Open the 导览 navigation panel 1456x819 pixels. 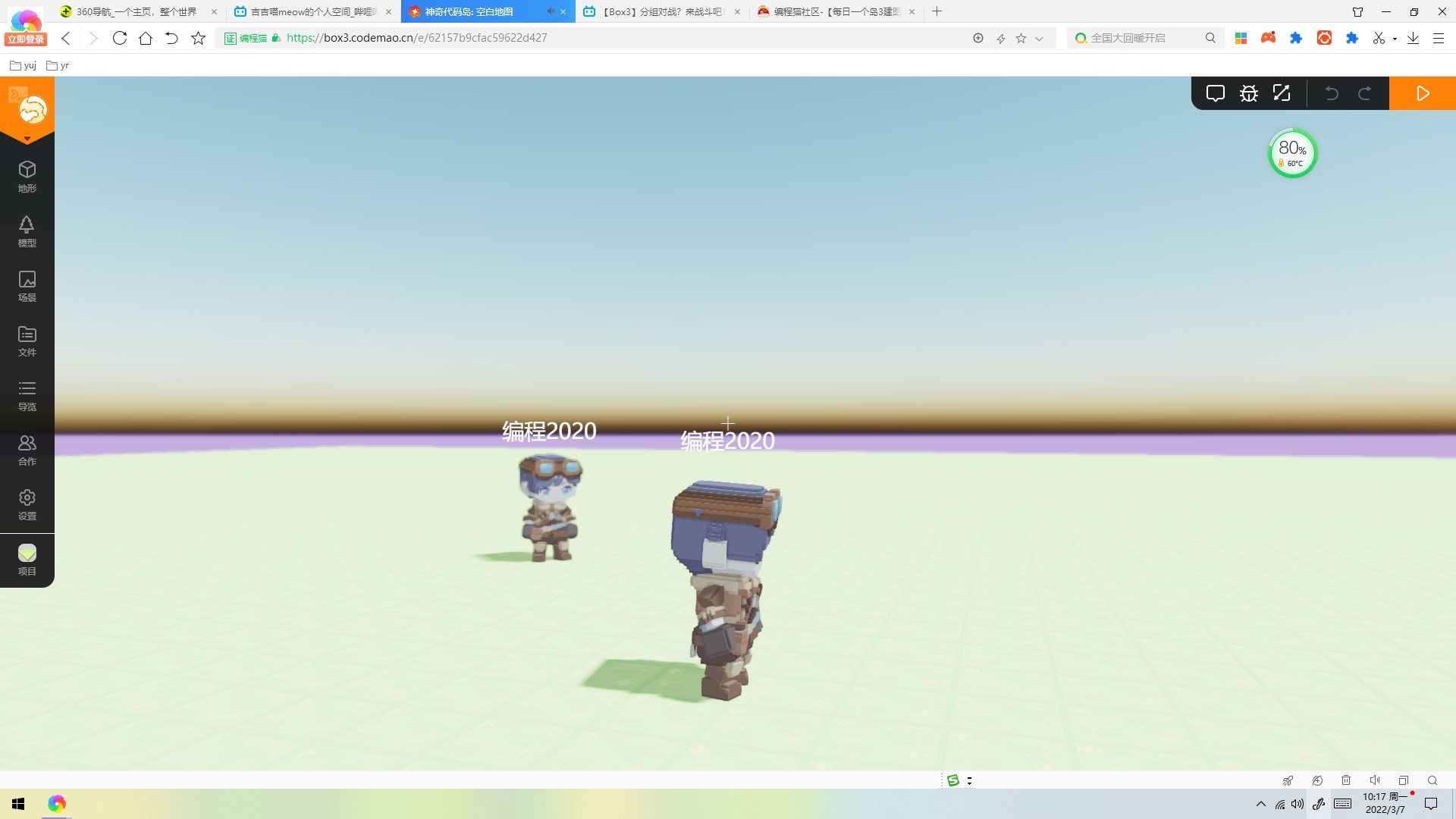(27, 395)
